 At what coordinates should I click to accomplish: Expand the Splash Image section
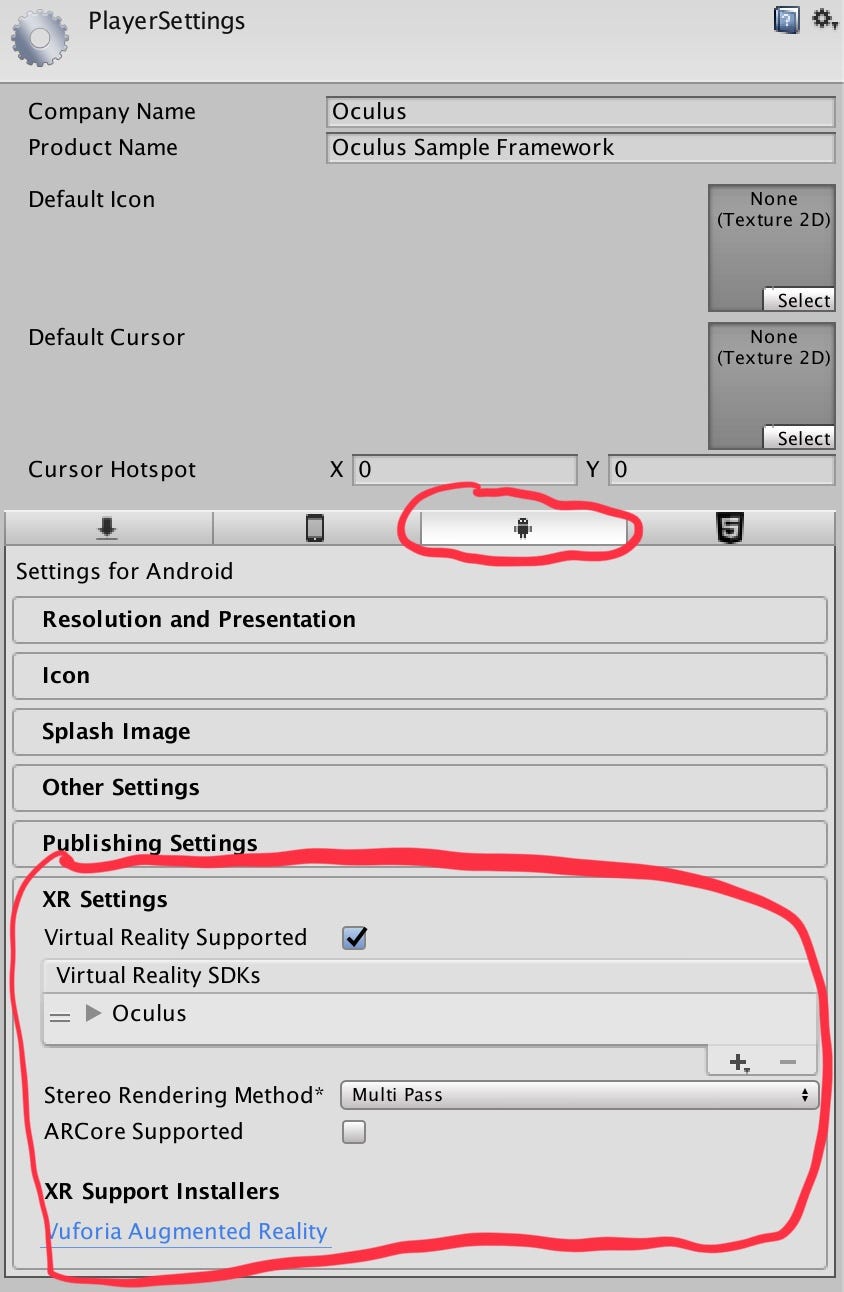[x=420, y=732]
